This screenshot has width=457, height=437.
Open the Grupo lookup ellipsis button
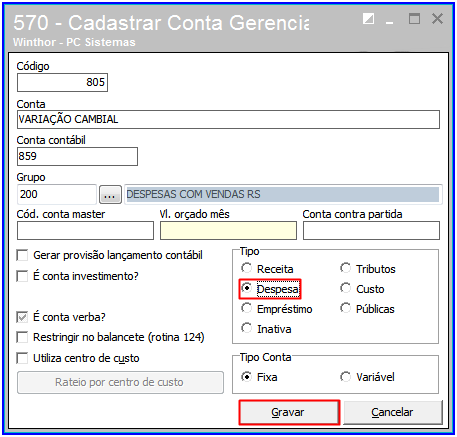[110, 194]
